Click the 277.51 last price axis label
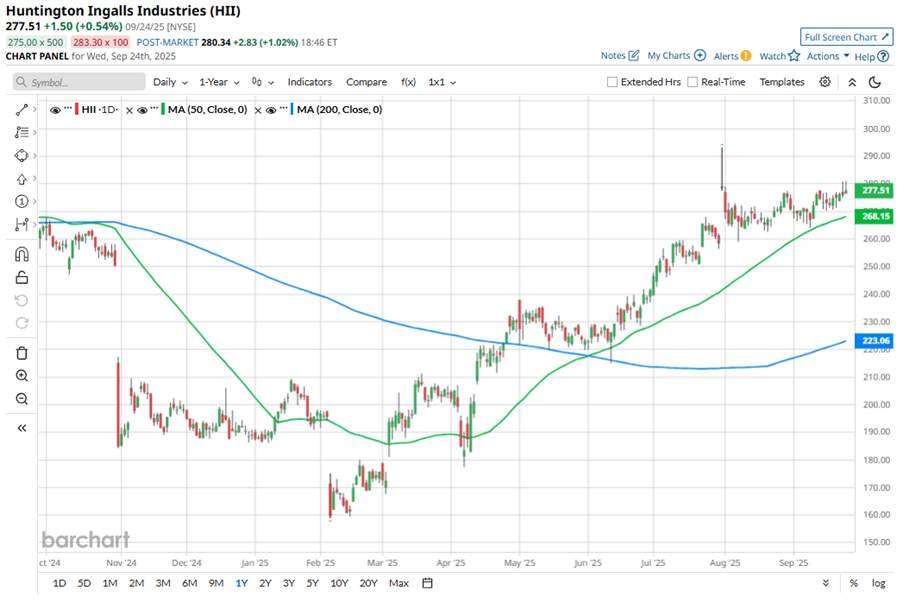903x609 pixels. (x=874, y=190)
